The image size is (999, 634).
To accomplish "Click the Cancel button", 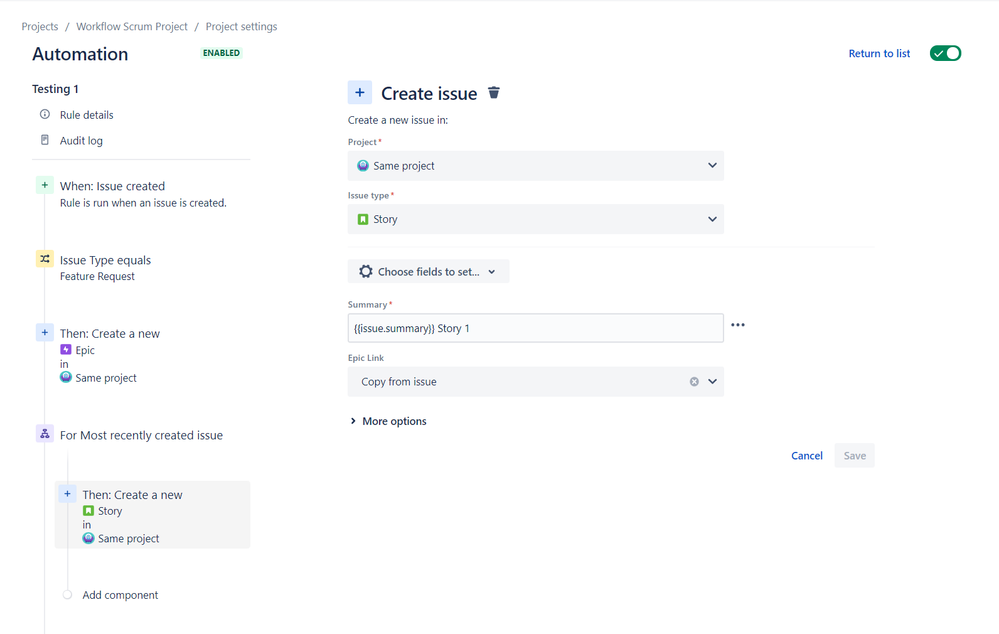I will pos(807,456).
